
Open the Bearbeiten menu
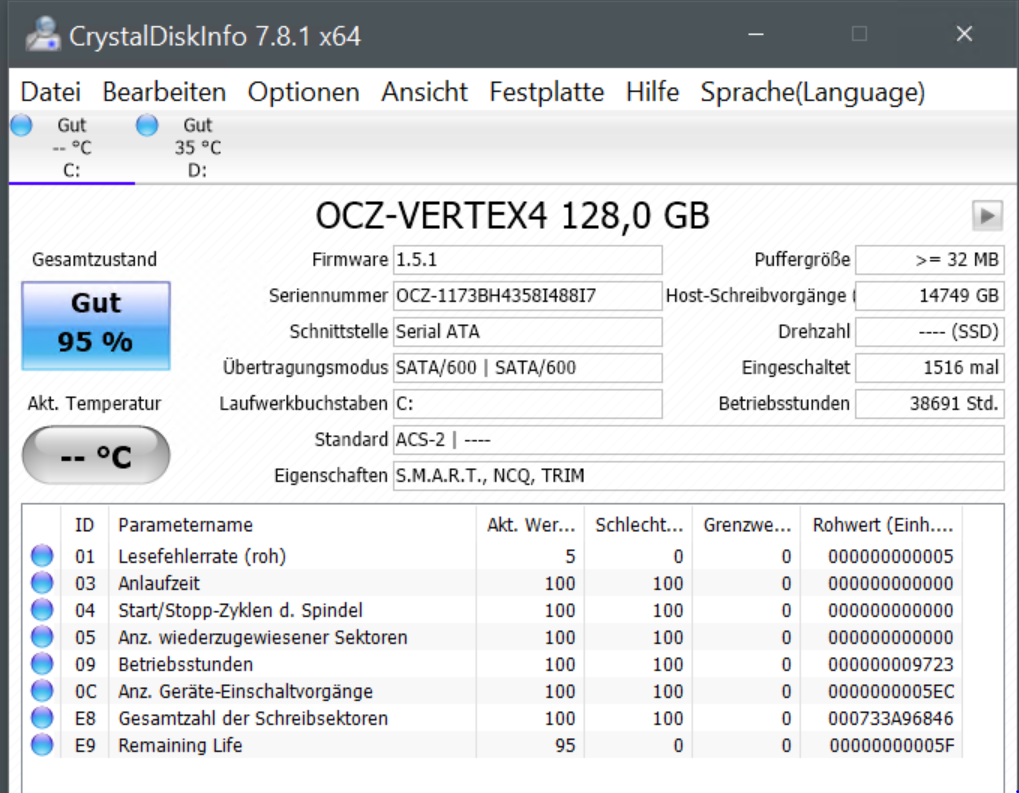pos(164,92)
